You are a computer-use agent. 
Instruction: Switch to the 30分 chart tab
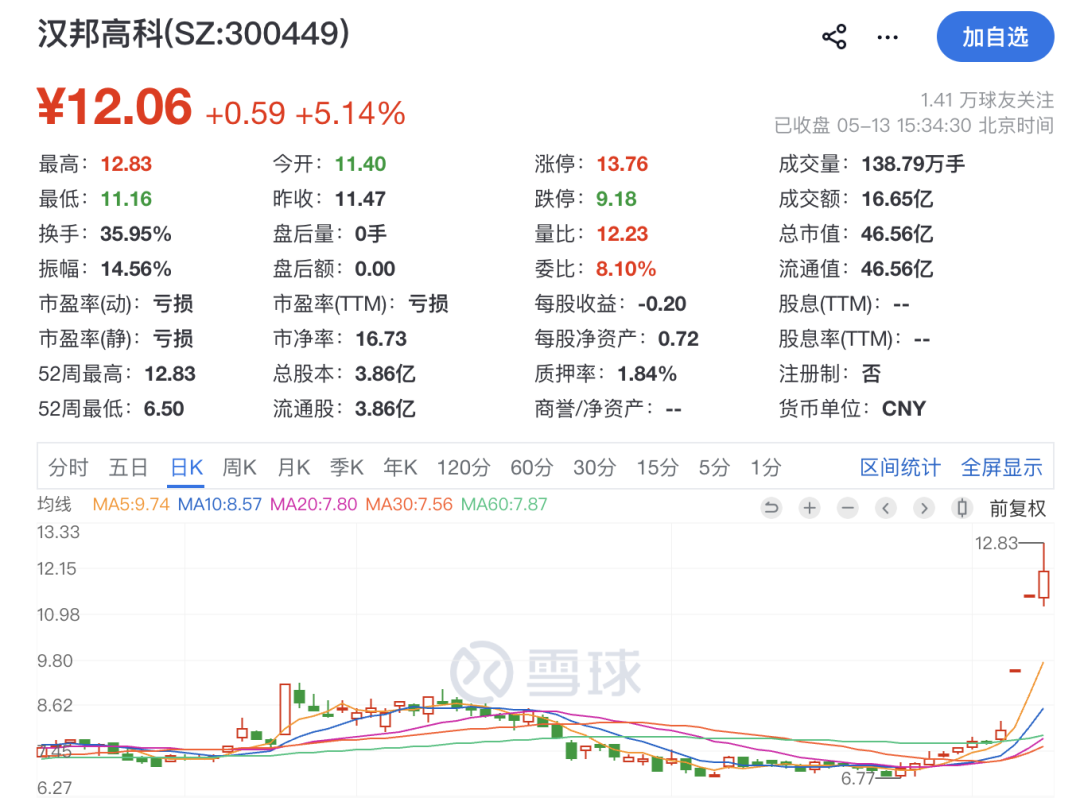594,468
